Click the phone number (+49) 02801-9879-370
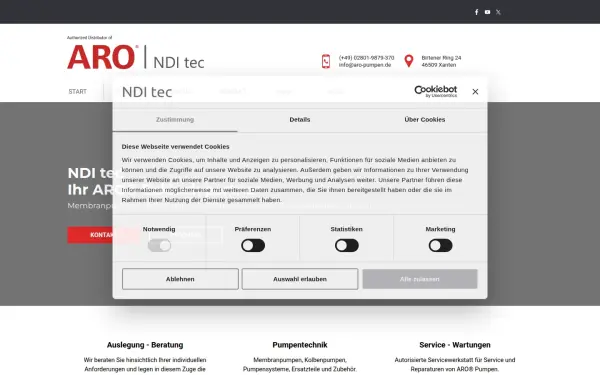Screen dimensions: 600x375 366,58
